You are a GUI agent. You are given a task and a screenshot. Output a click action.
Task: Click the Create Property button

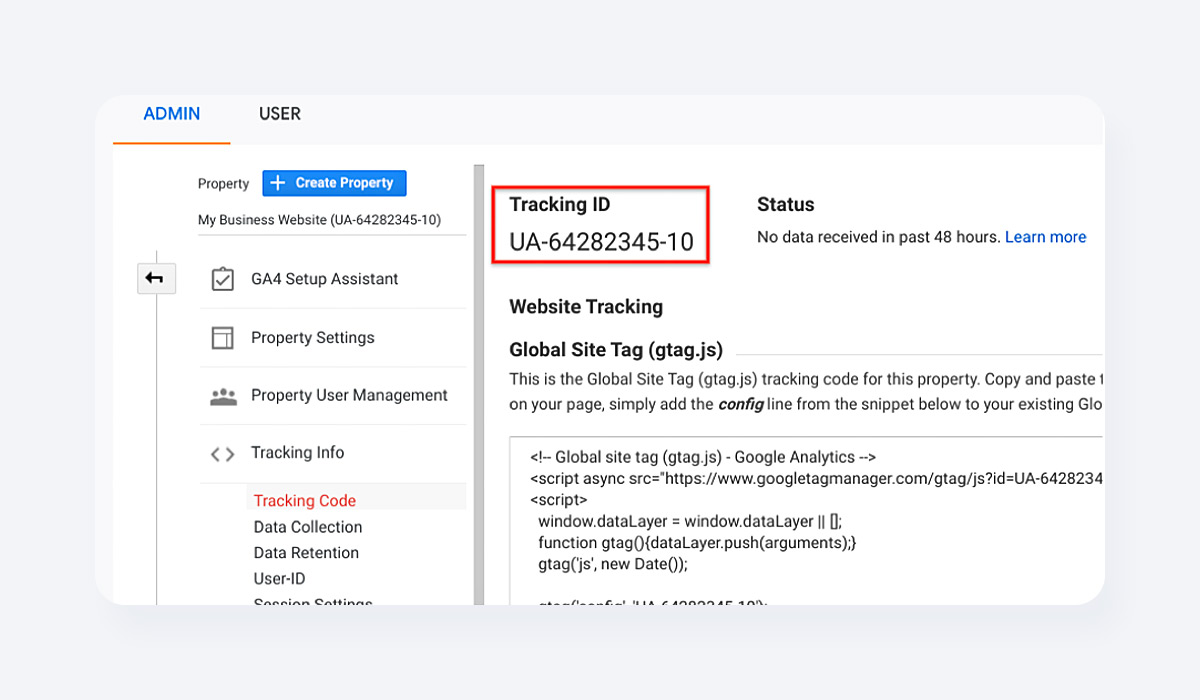coord(335,183)
